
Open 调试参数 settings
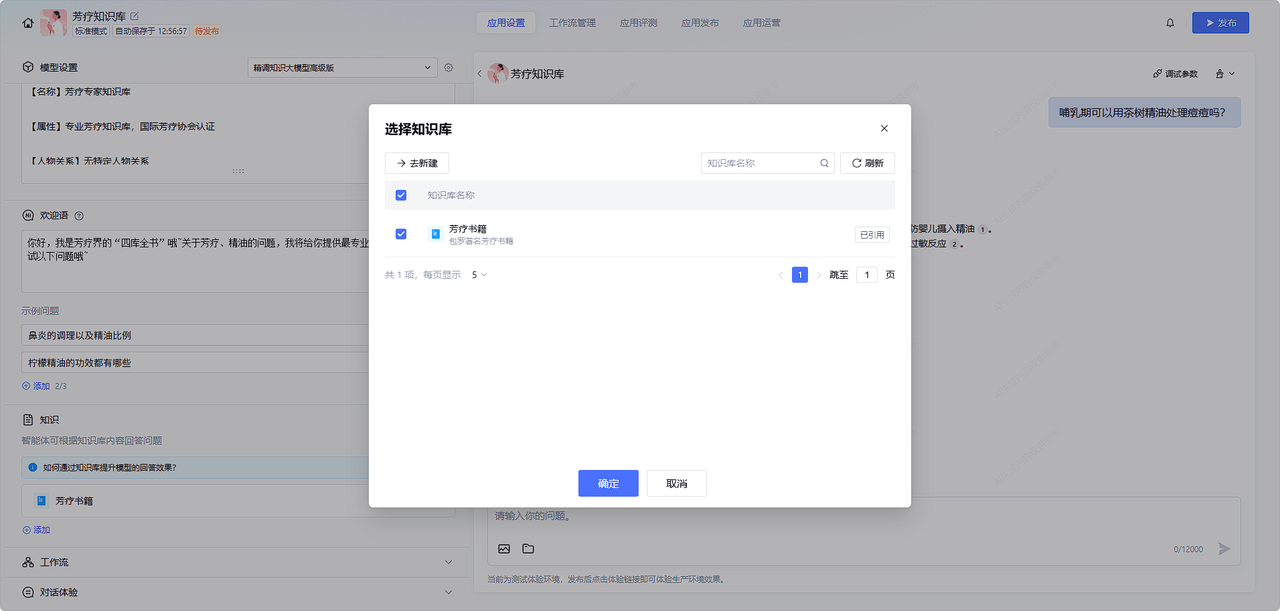click(1175, 74)
